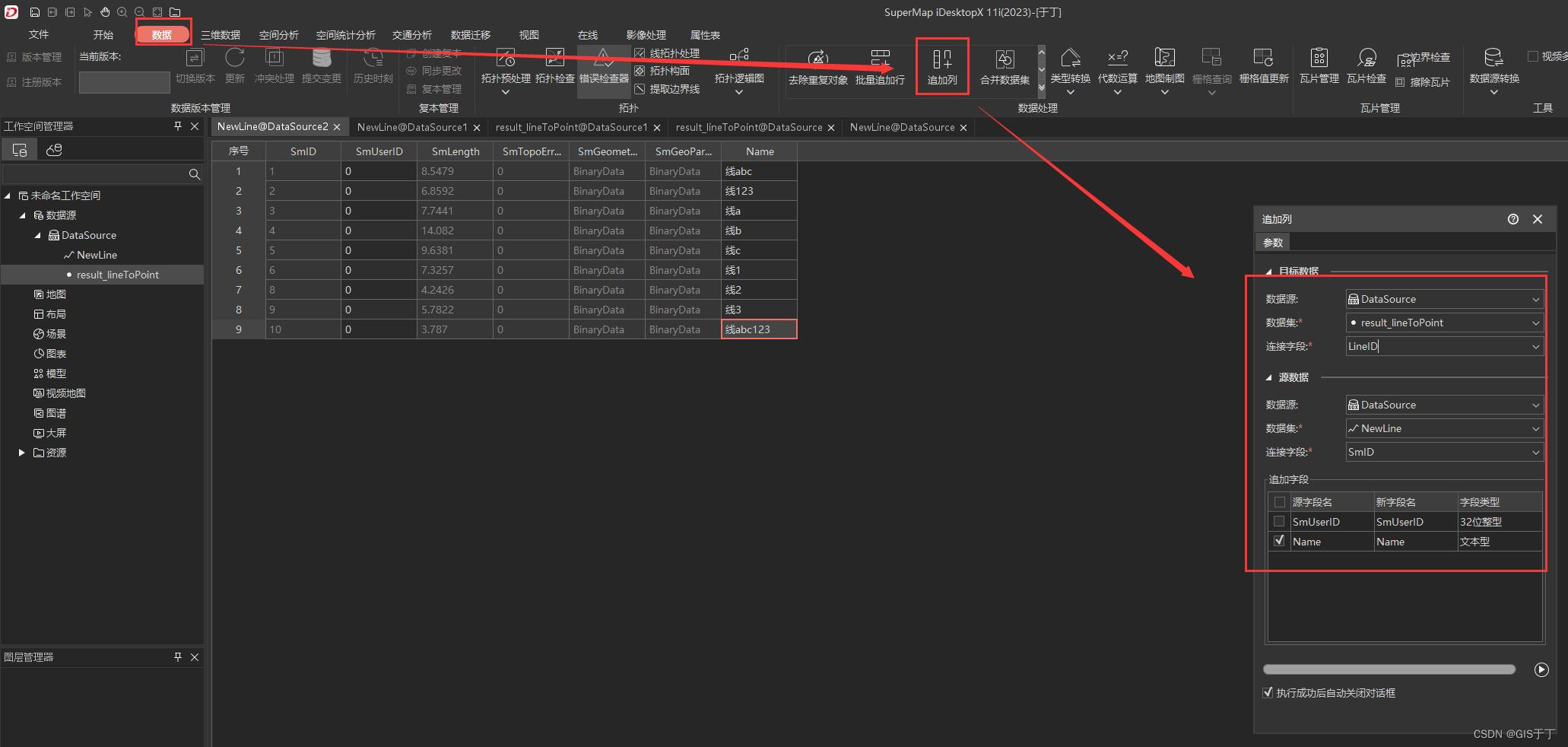Open 瓦片检查 tile check tool
The height and width of the screenshot is (747, 1568).
tap(1366, 66)
